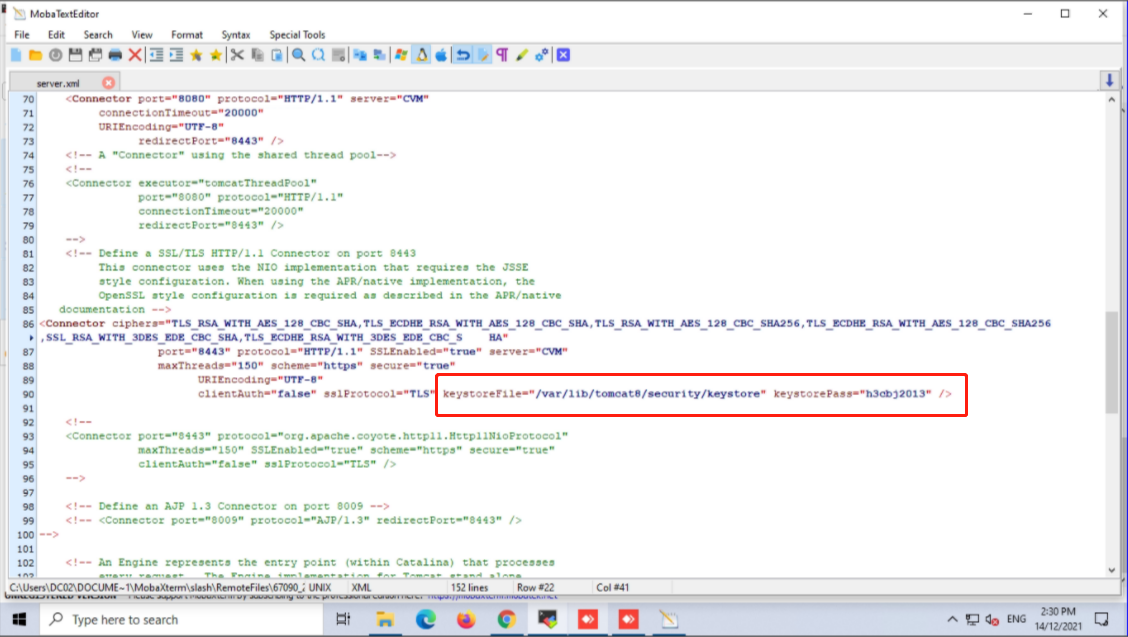This screenshot has height=637, width=1128.
Task: Click the blue down-arrow icon beside tab bar
Action: (x=1109, y=81)
